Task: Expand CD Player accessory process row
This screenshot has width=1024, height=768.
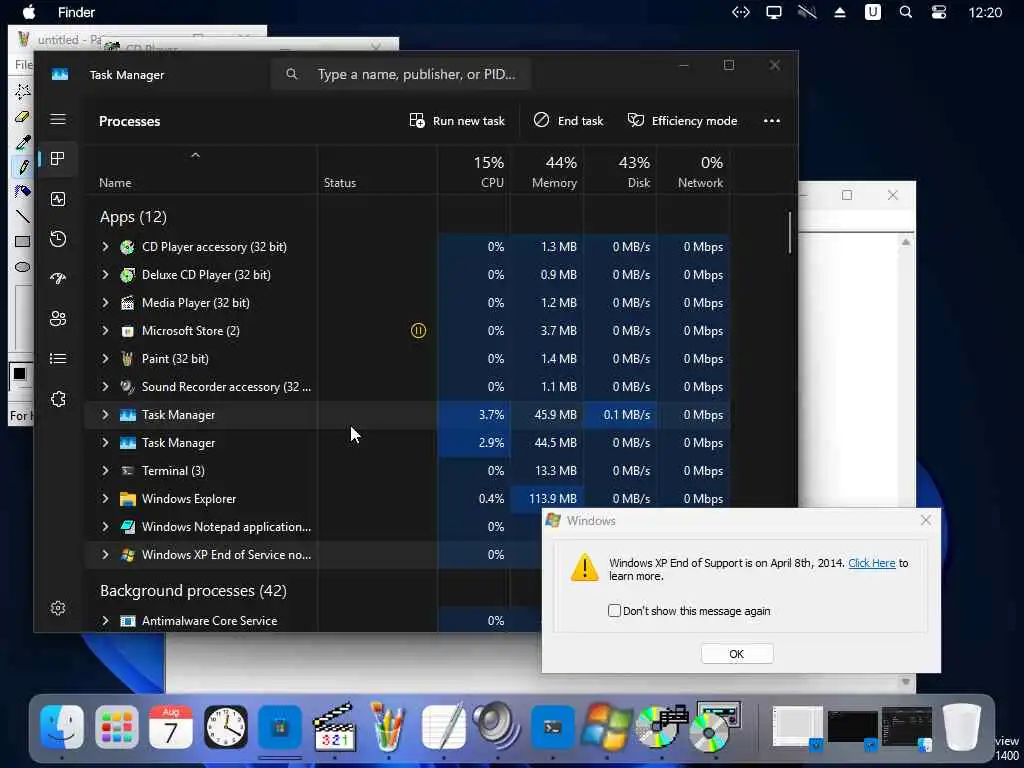Action: pos(105,246)
